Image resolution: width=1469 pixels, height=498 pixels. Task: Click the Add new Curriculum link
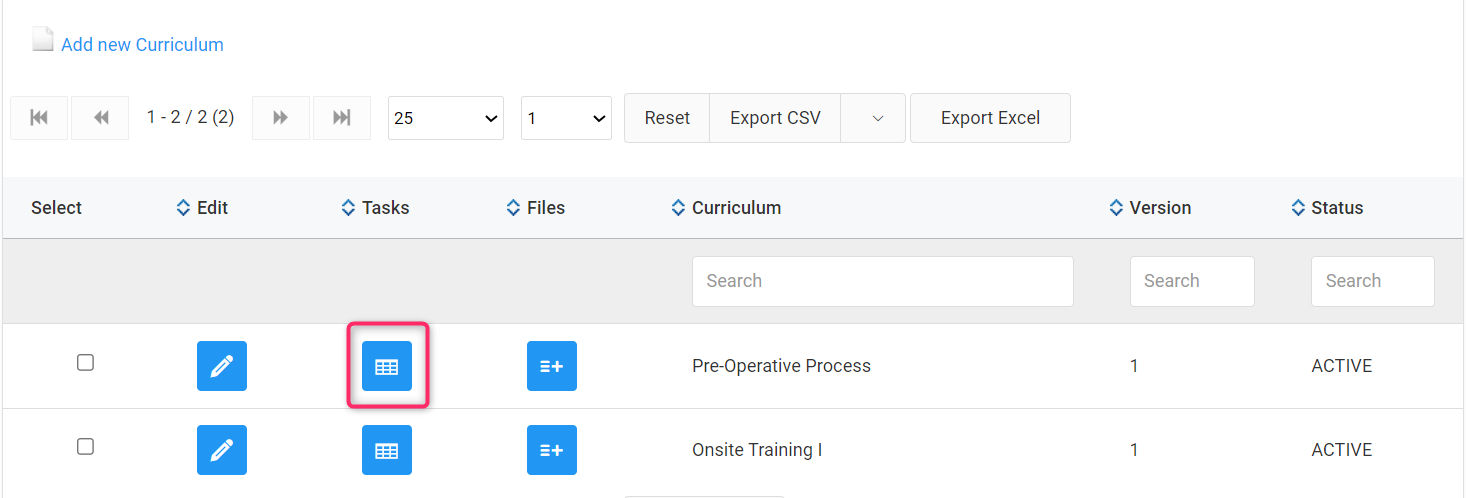[x=142, y=45]
